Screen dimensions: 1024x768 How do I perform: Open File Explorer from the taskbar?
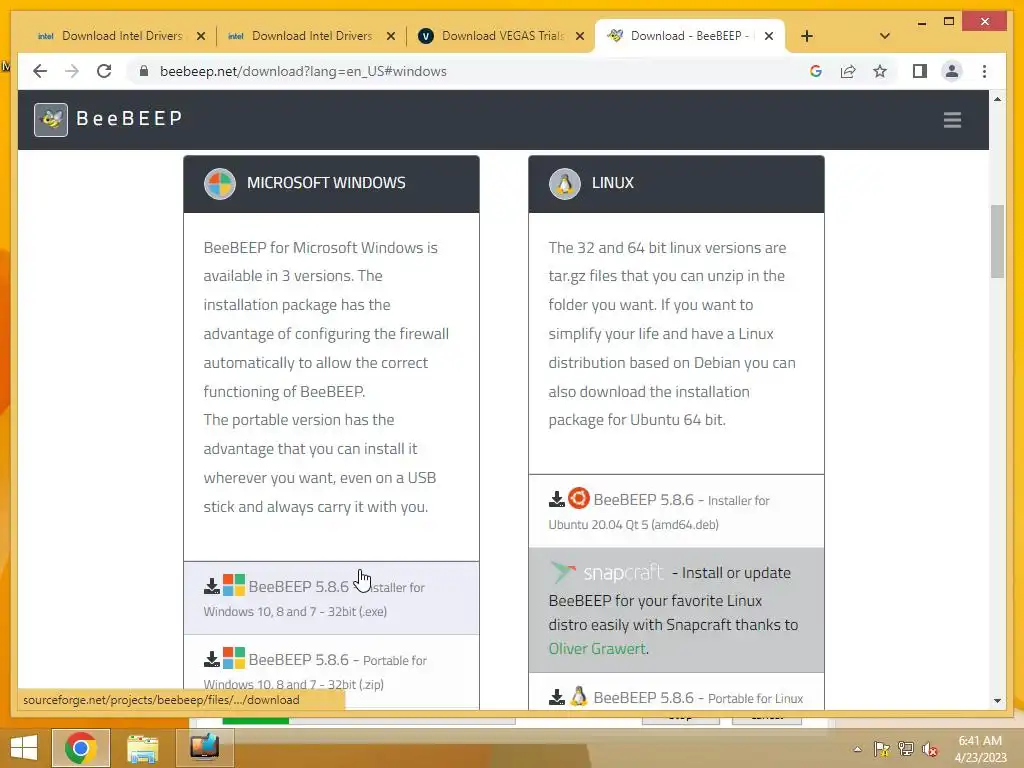point(142,748)
